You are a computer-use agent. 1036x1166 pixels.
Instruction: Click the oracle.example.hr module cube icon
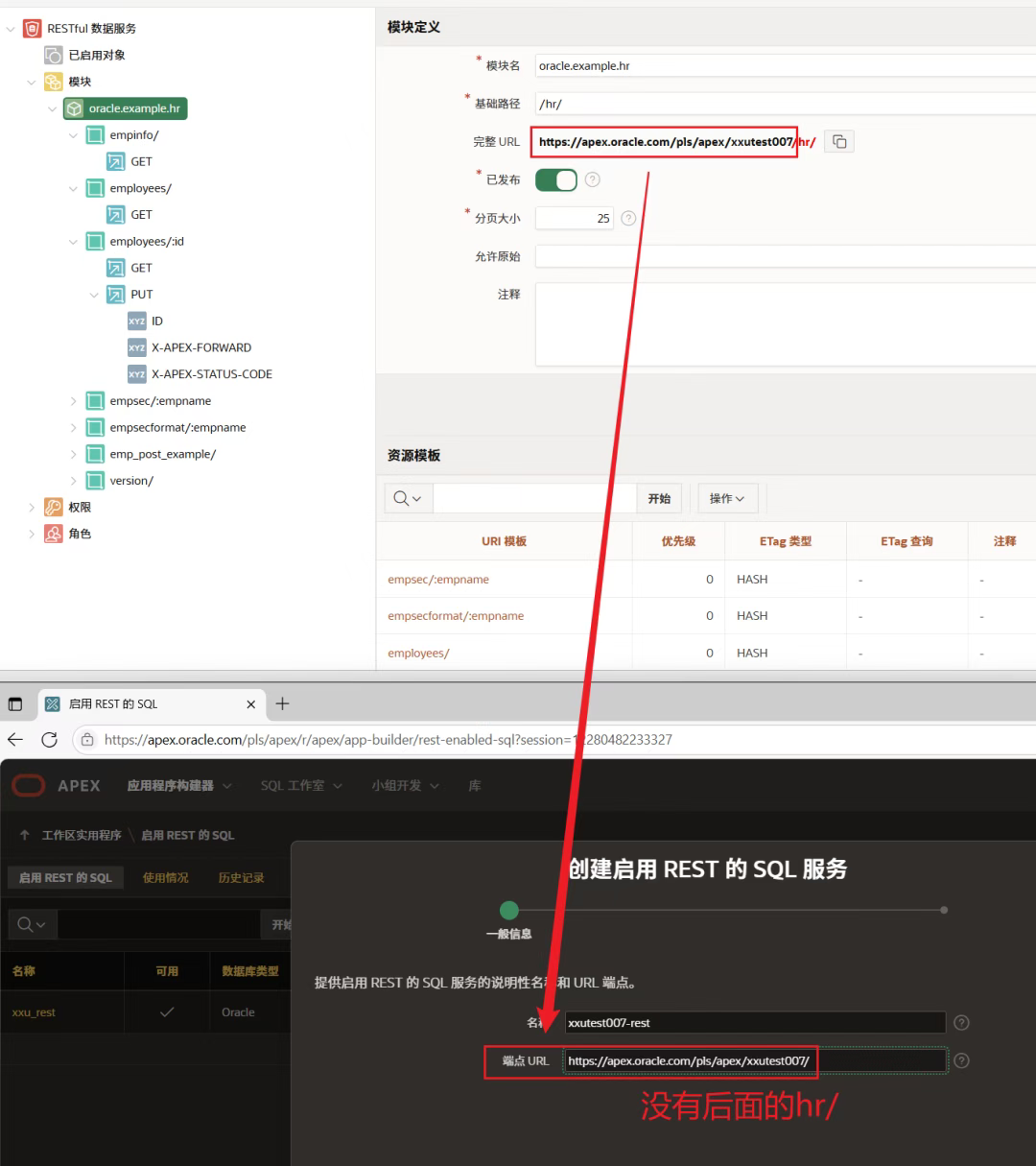coord(74,108)
